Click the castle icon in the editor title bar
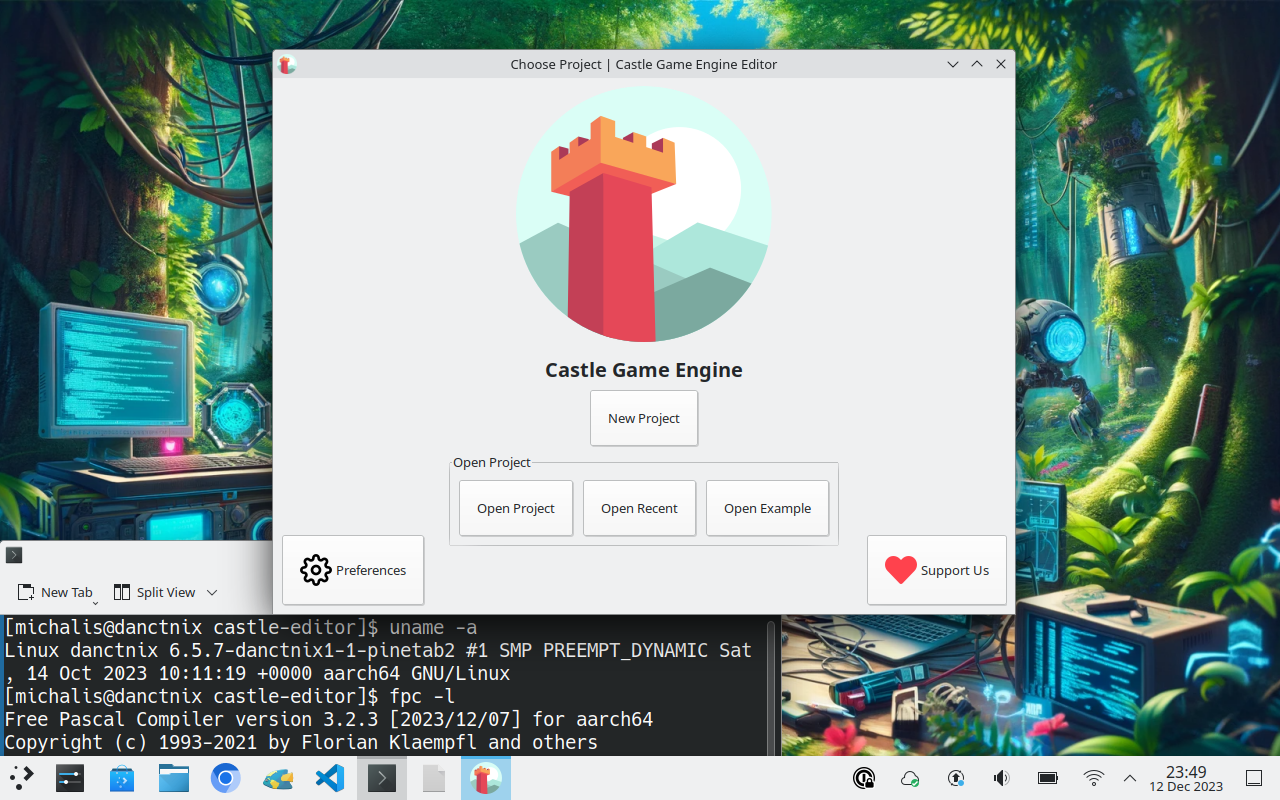The height and width of the screenshot is (800, 1280). 287,64
